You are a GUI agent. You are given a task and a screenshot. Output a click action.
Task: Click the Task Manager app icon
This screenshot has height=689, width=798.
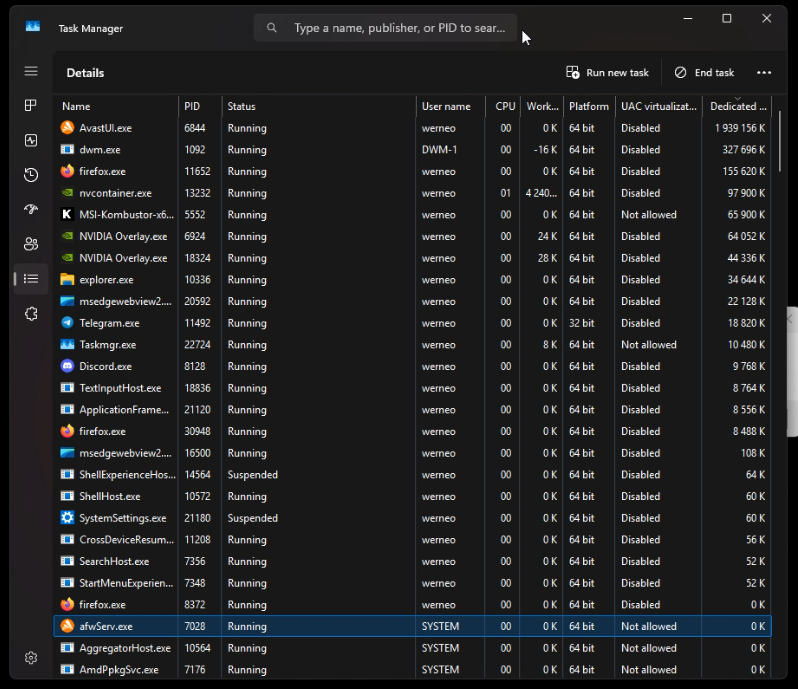[x=33, y=26]
